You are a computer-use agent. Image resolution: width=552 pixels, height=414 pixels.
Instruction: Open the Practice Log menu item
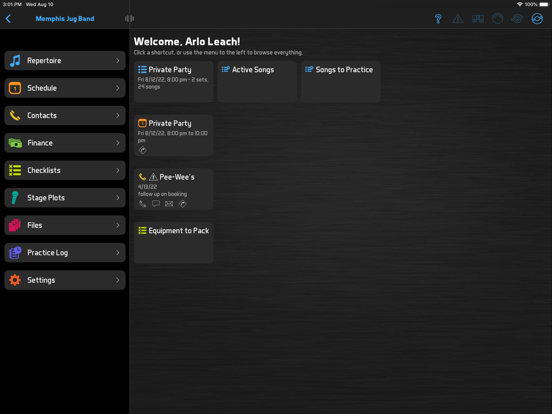pyautogui.click(x=65, y=253)
